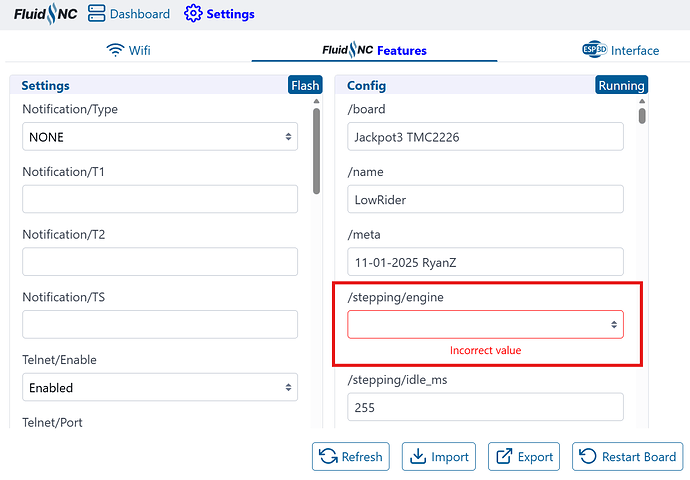Click the Import button

(x=439, y=456)
